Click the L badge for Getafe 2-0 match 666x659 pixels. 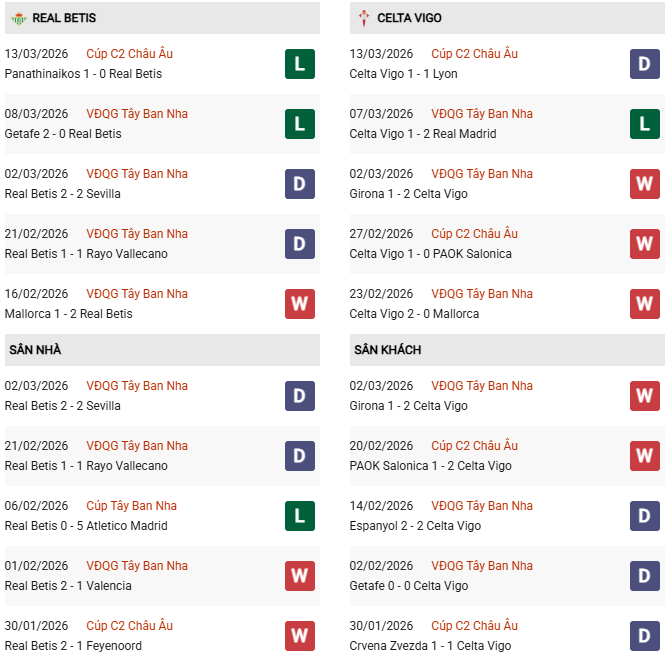[x=300, y=124]
